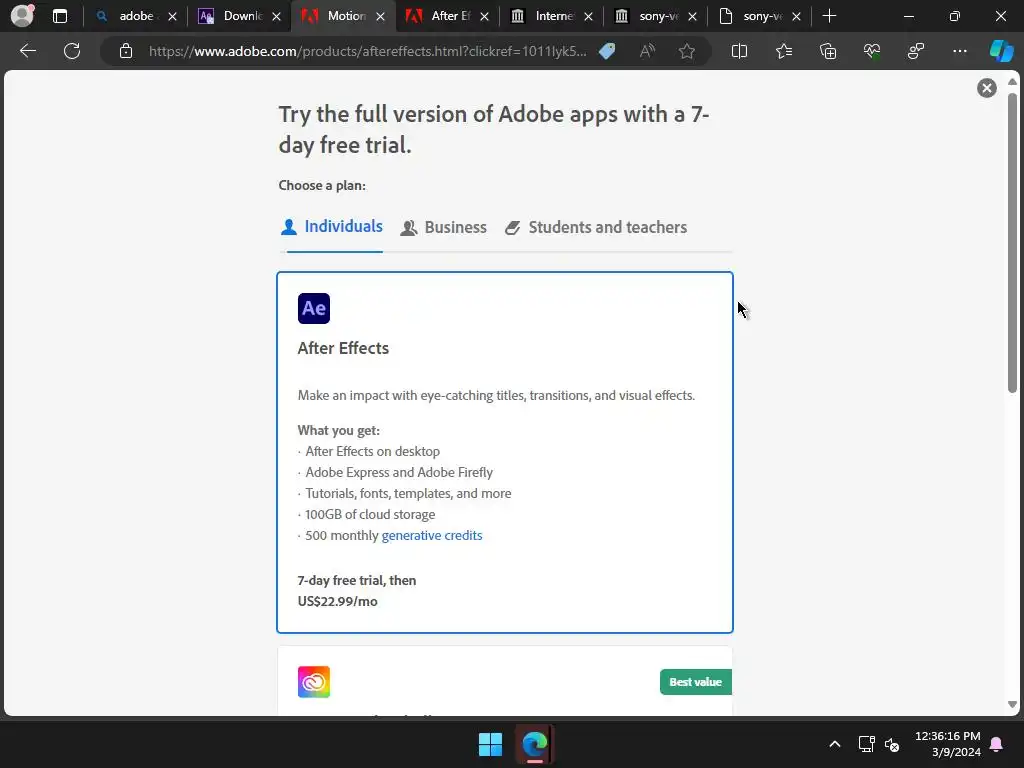Open the tab actions menu icon
1024x768 pixels.
tap(60, 16)
